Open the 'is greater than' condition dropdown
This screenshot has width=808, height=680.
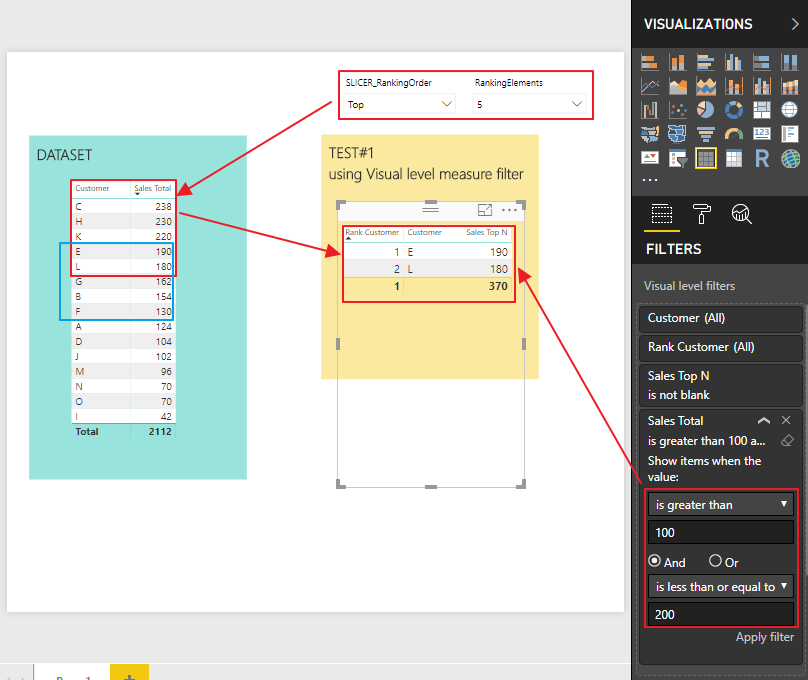[720, 504]
